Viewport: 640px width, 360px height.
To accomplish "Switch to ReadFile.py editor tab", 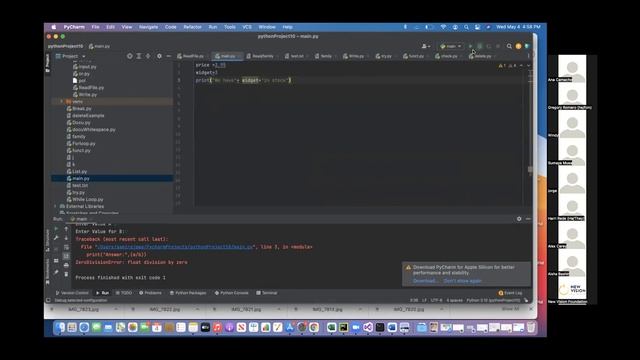I will pos(191,56).
